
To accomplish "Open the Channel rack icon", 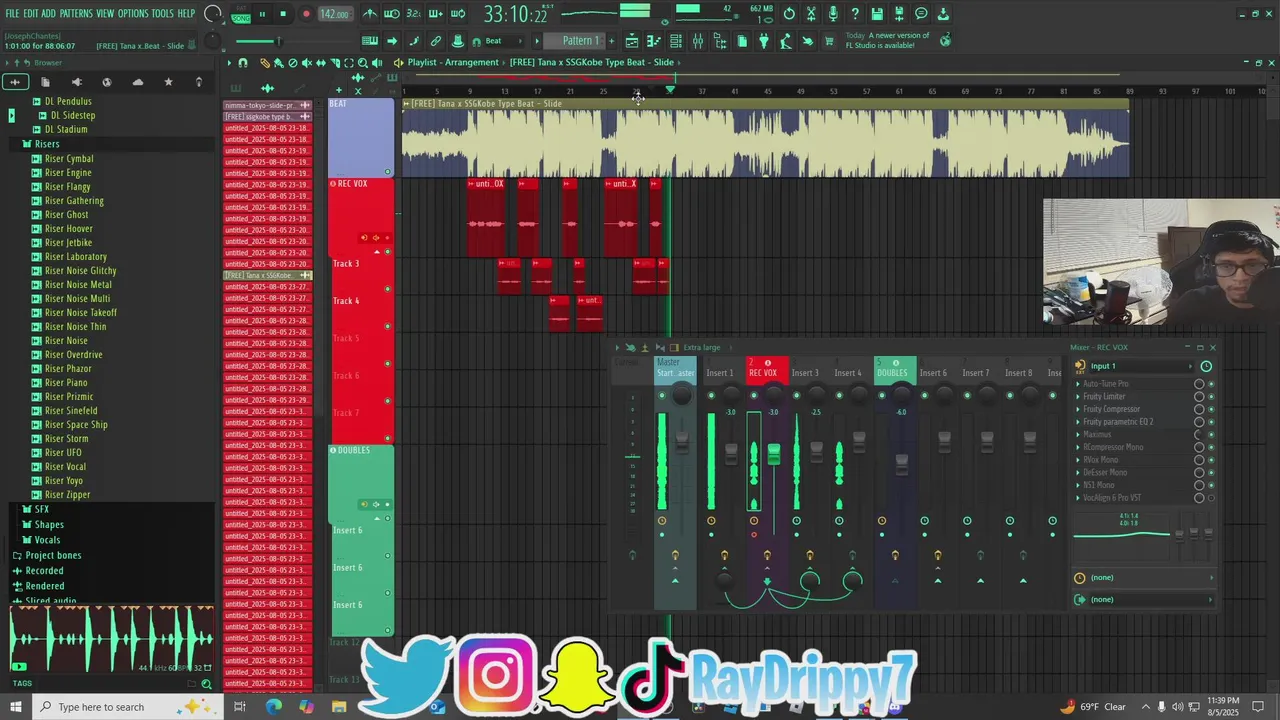I will (675, 41).
